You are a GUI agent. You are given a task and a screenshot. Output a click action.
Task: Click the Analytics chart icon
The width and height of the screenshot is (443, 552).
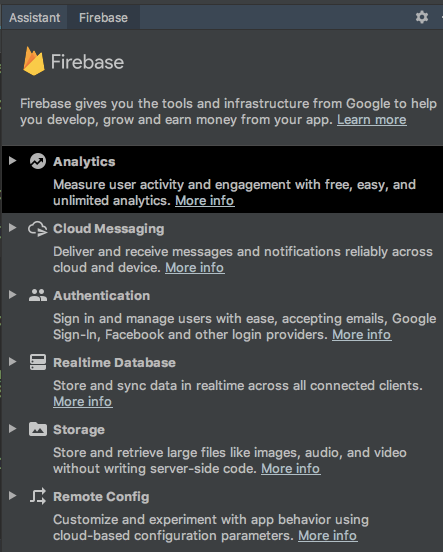point(38,161)
